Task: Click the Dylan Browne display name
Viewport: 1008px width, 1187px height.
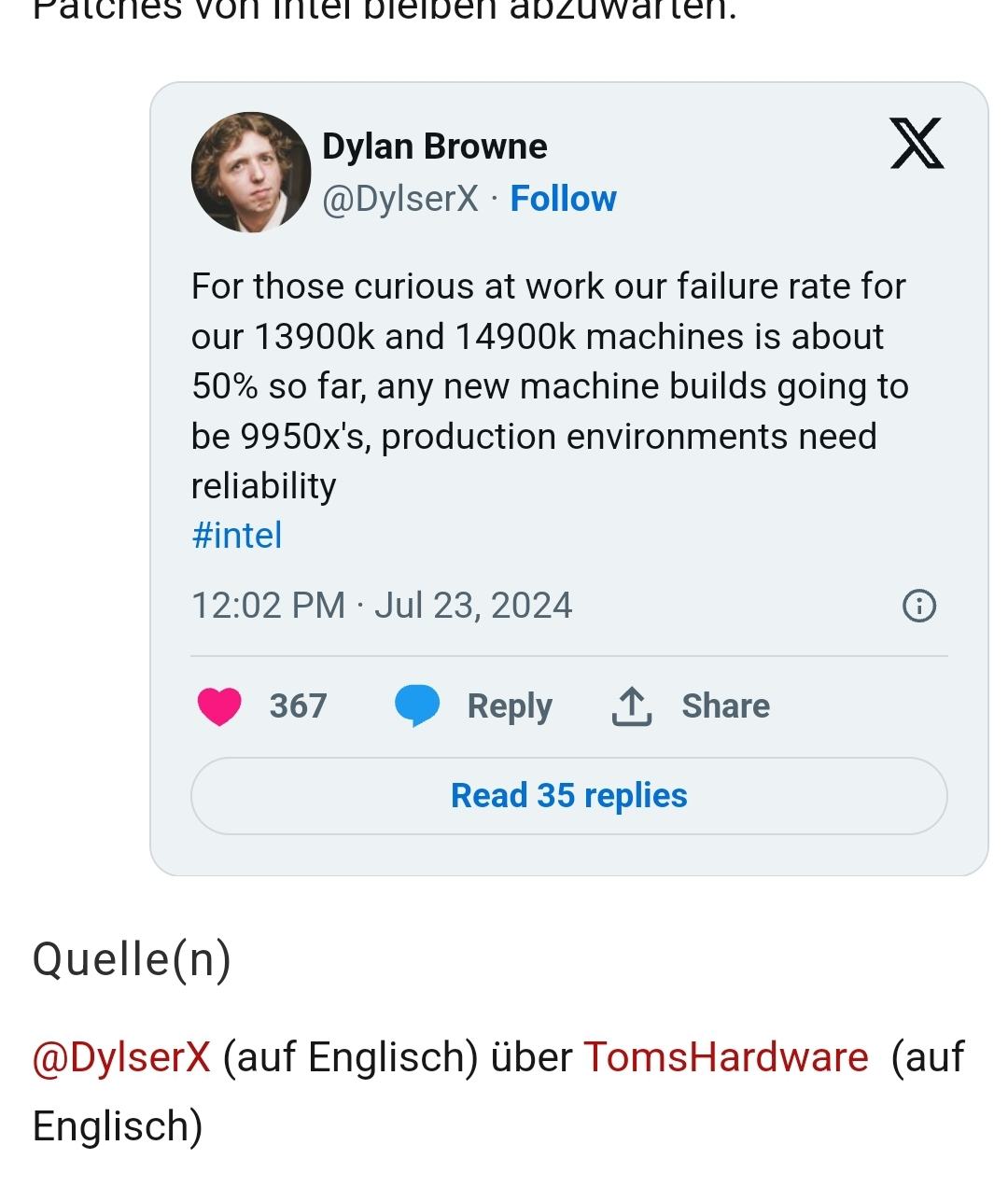Action: pyautogui.click(x=434, y=147)
